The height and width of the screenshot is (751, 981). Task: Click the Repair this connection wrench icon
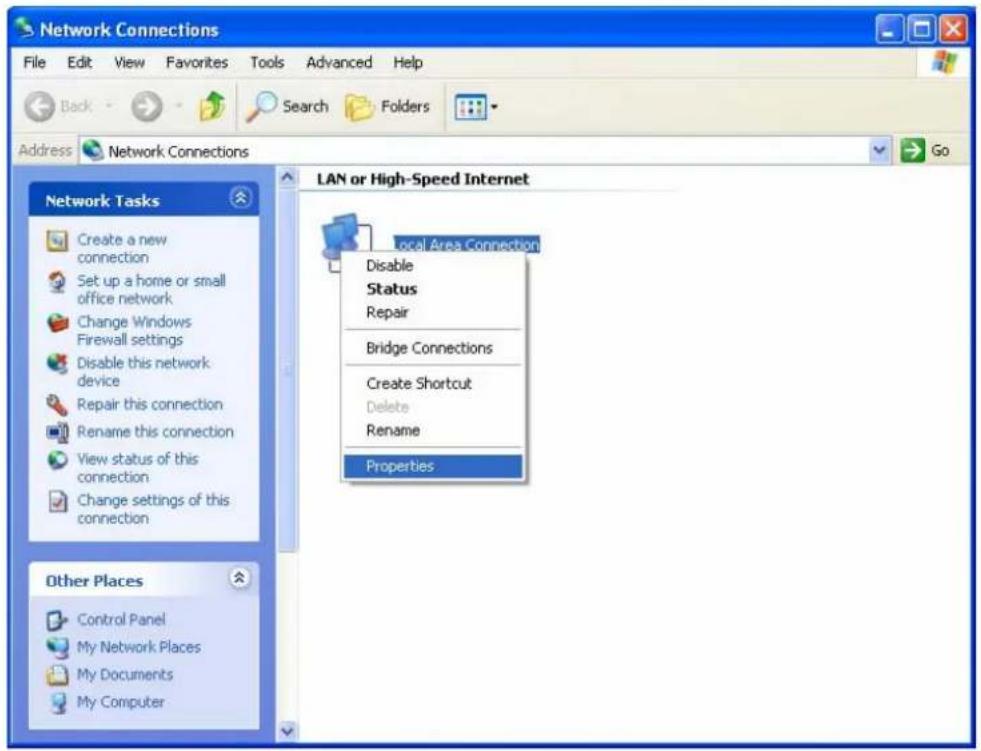pos(57,405)
